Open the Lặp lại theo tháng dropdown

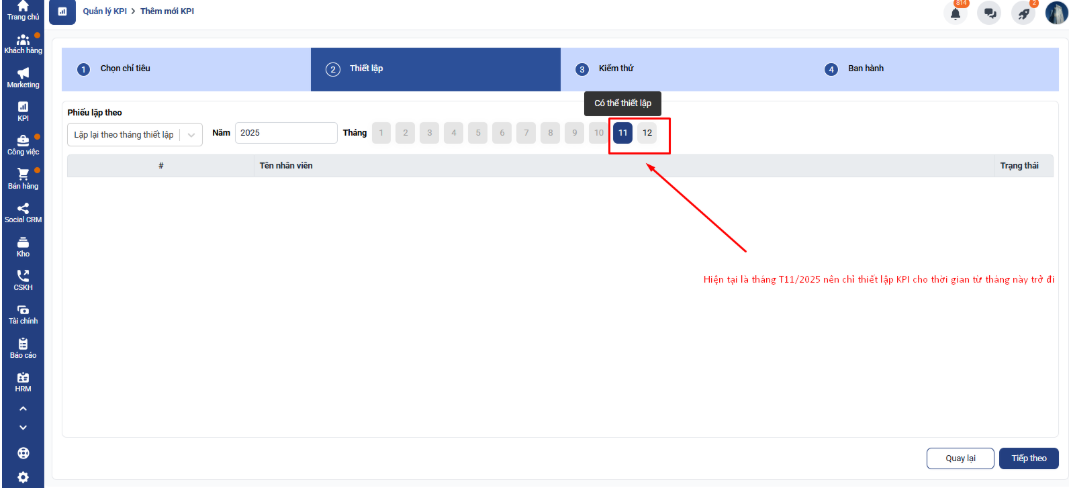pos(134,134)
